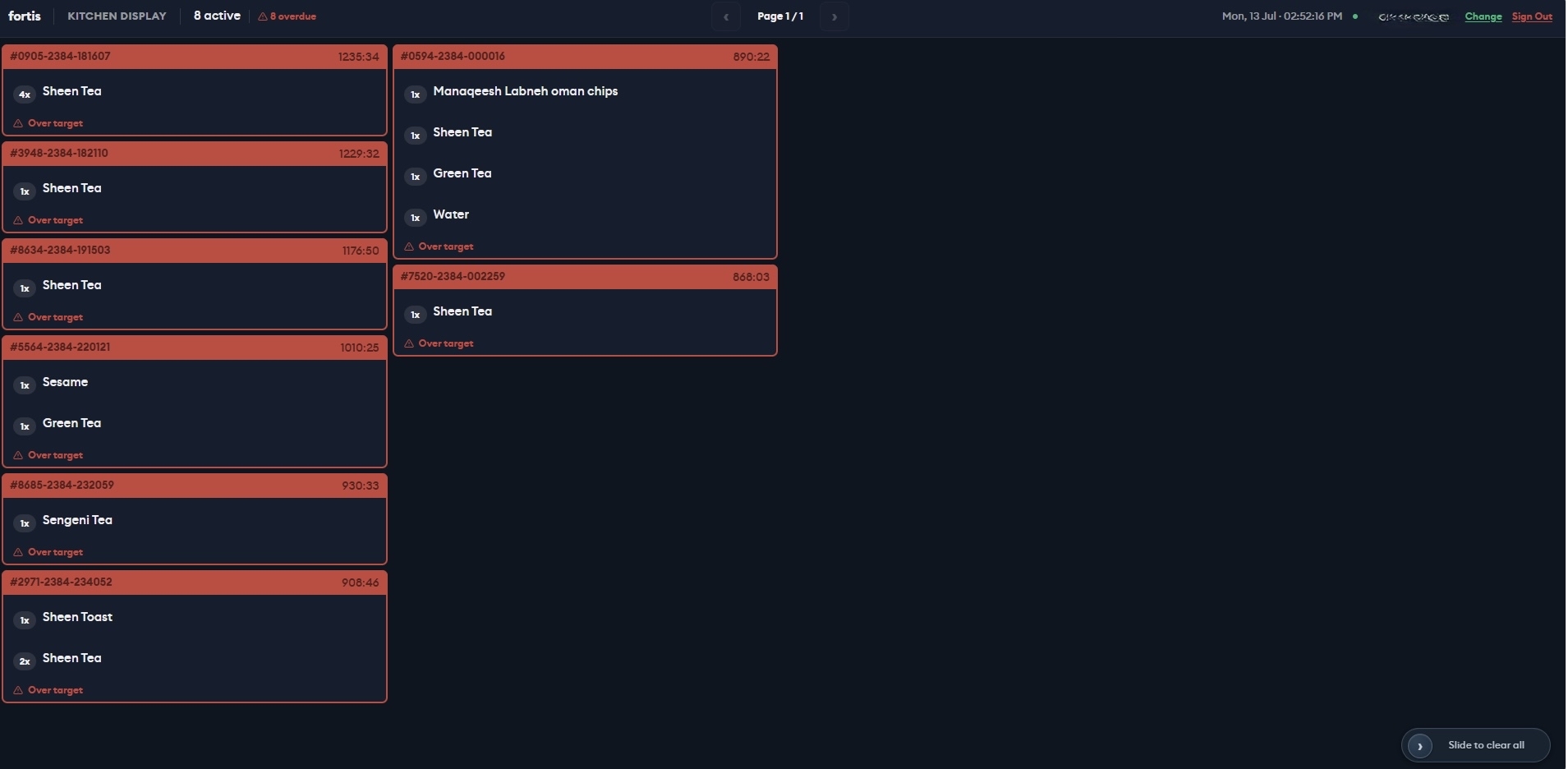This screenshot has width=1568, height=769.
Task: Click the 1x badge next to Water
Action: (416, 218)
